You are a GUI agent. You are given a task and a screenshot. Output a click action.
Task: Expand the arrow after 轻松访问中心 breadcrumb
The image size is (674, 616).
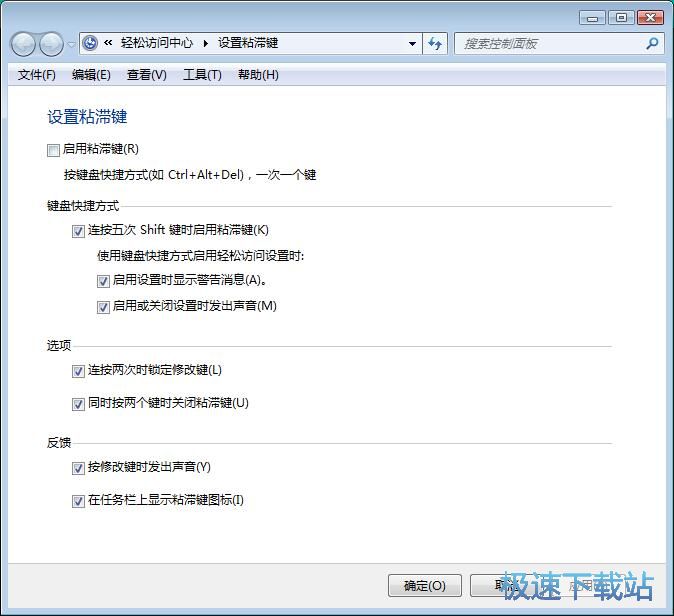[x=205, y=43]
